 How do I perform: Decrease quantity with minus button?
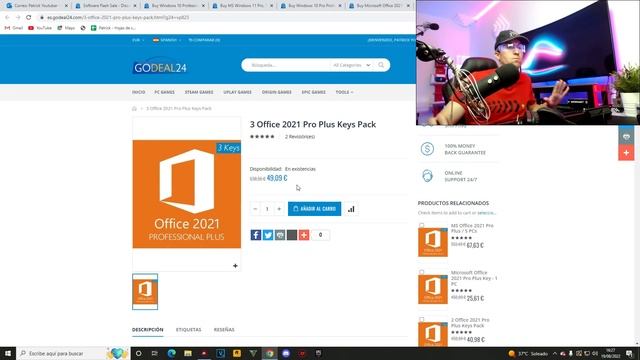coord(255,209)
